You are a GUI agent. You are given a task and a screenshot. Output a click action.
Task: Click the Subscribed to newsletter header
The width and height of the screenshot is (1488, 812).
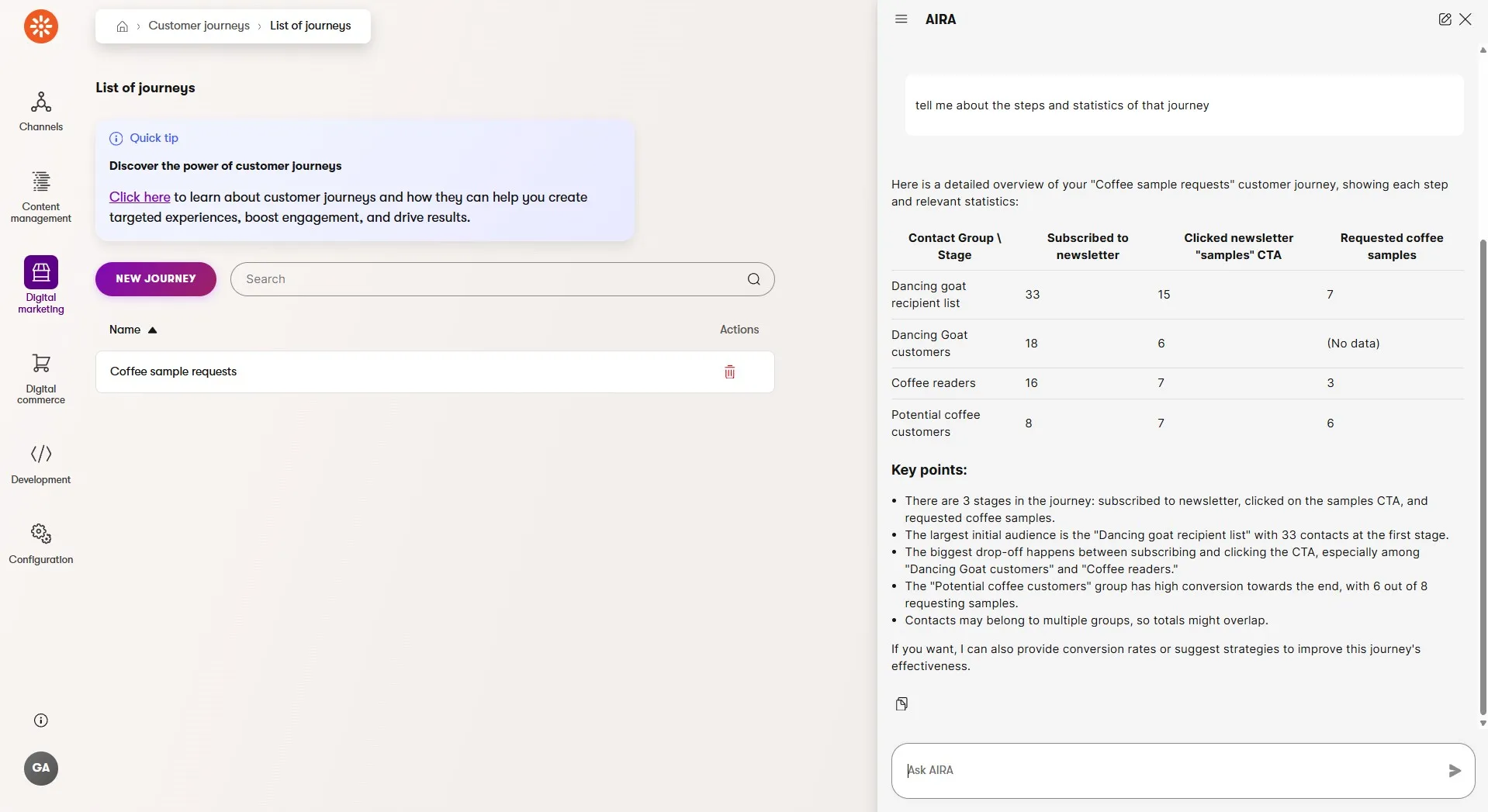coord(1088,247)
